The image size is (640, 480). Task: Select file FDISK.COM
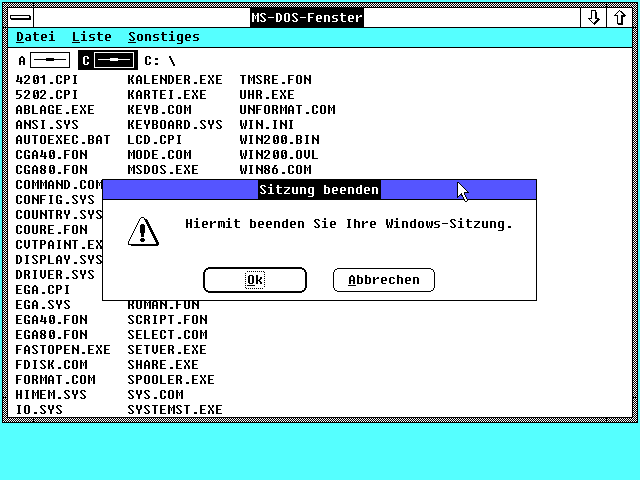51,364
